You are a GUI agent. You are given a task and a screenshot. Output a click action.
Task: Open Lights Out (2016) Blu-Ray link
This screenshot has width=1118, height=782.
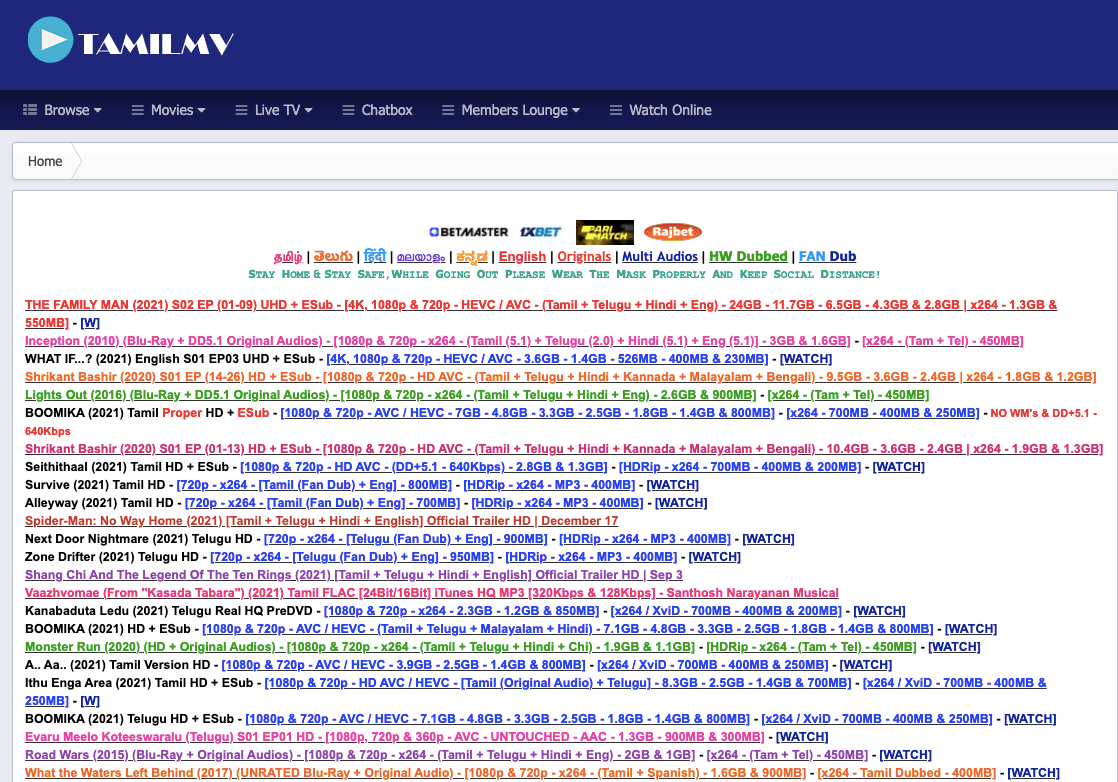click(x=391, y=394)
